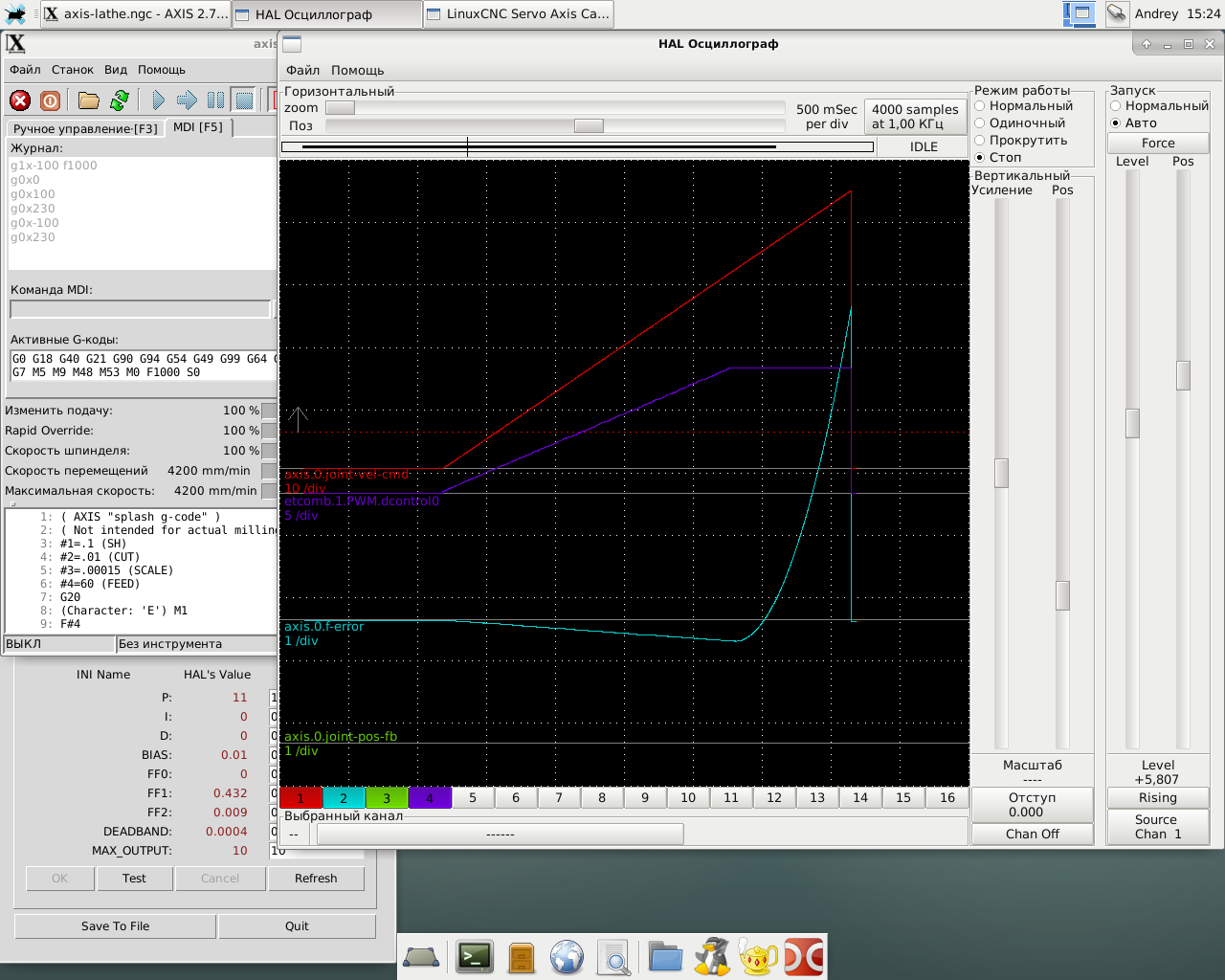
Task: Switch to the MDI [F5] tab
Action: pos(198,127)
